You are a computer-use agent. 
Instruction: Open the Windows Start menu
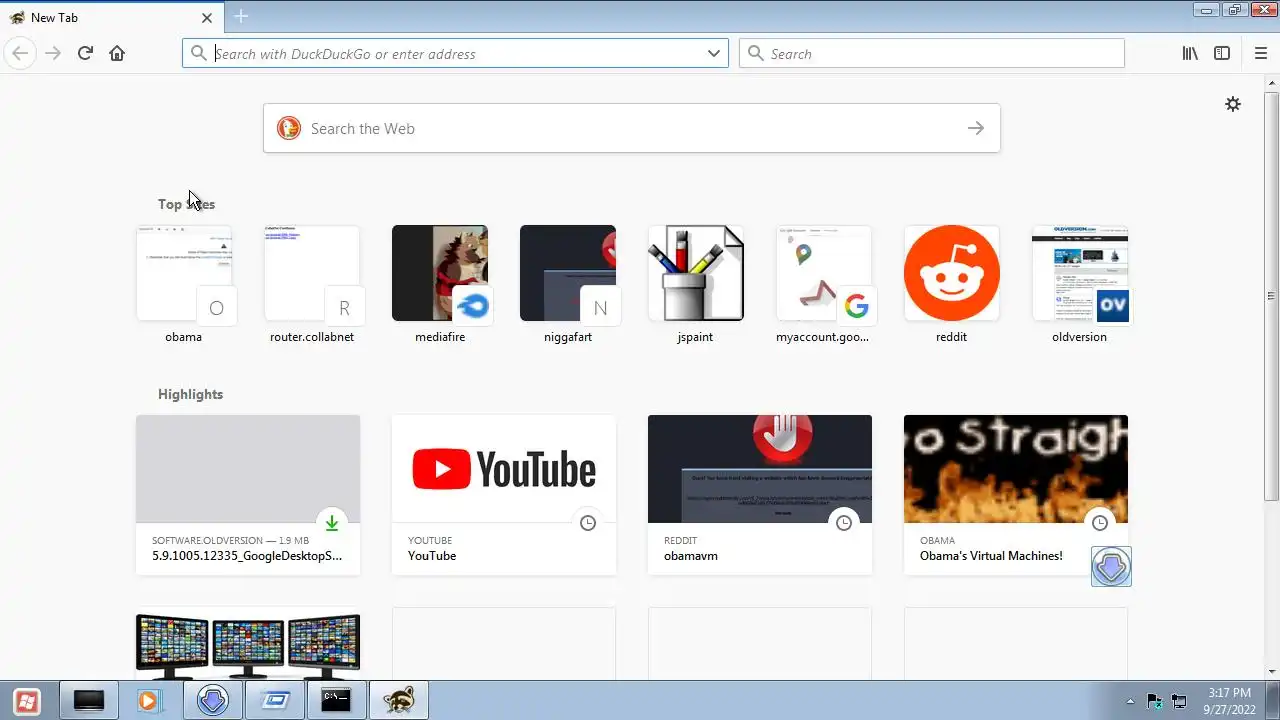[x=27, y=701]
